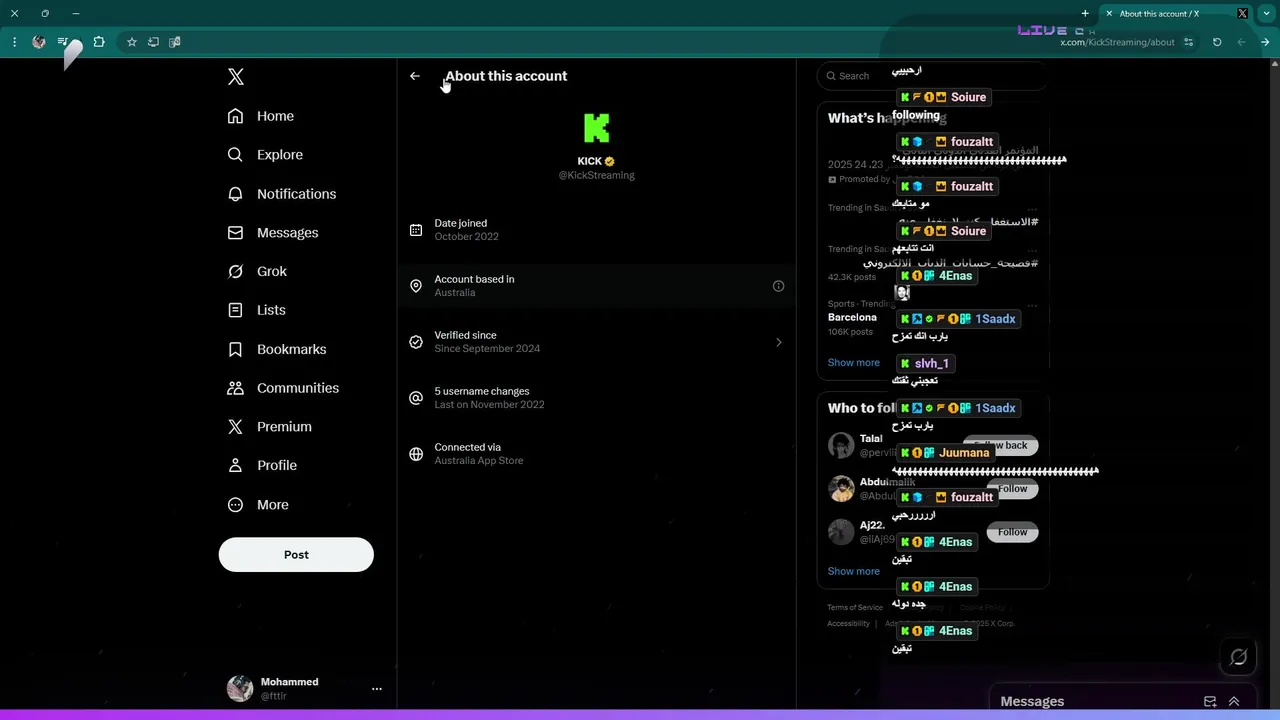Open Communities

tap(283, 388)
